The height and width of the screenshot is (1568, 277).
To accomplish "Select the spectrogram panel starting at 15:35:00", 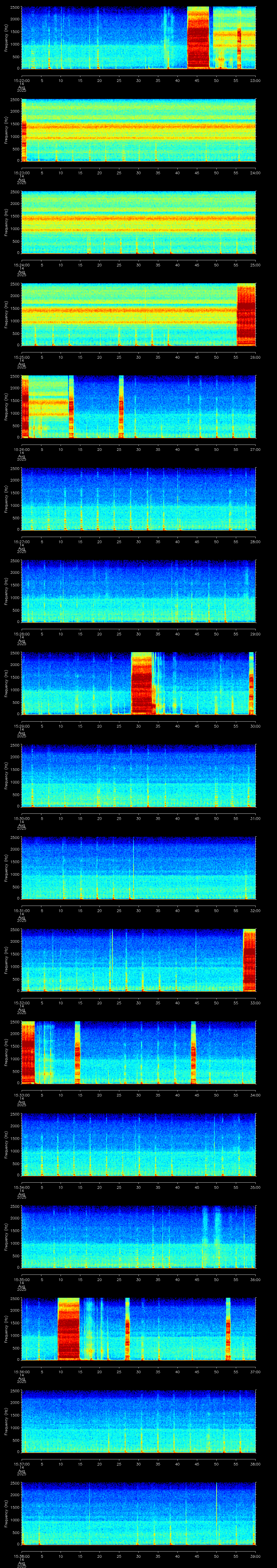I will tap(138, 1237).
